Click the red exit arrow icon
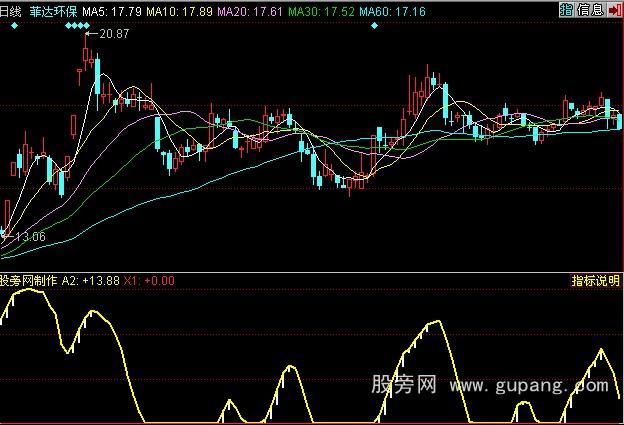 pos(613,10)
